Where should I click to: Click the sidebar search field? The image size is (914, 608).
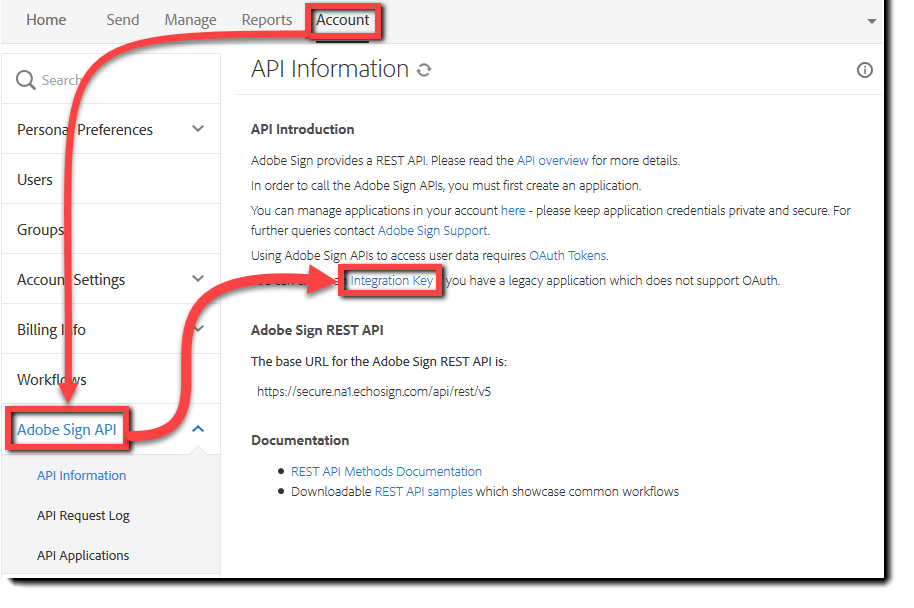click(x=120, y=80)
